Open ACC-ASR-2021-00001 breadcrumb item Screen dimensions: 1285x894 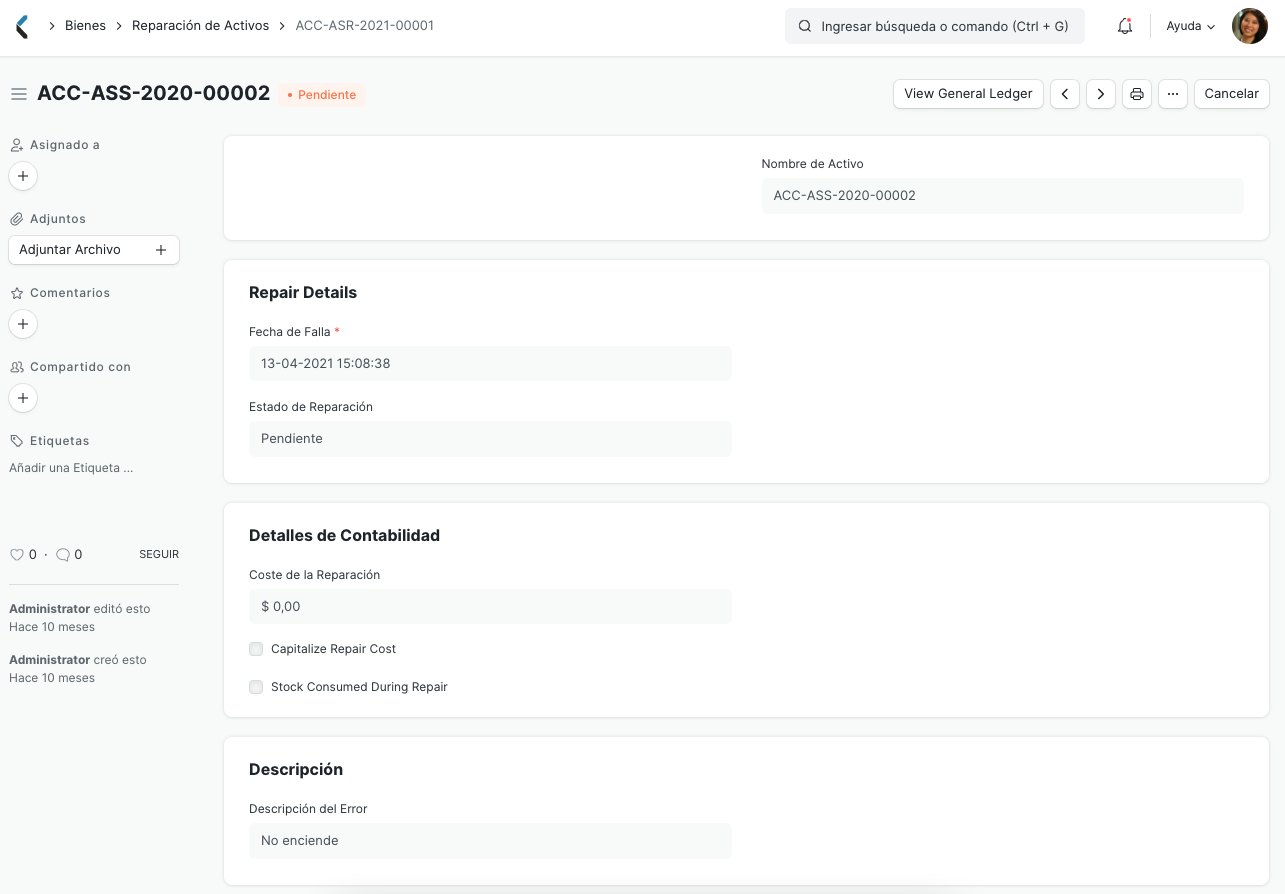[365, 26]
